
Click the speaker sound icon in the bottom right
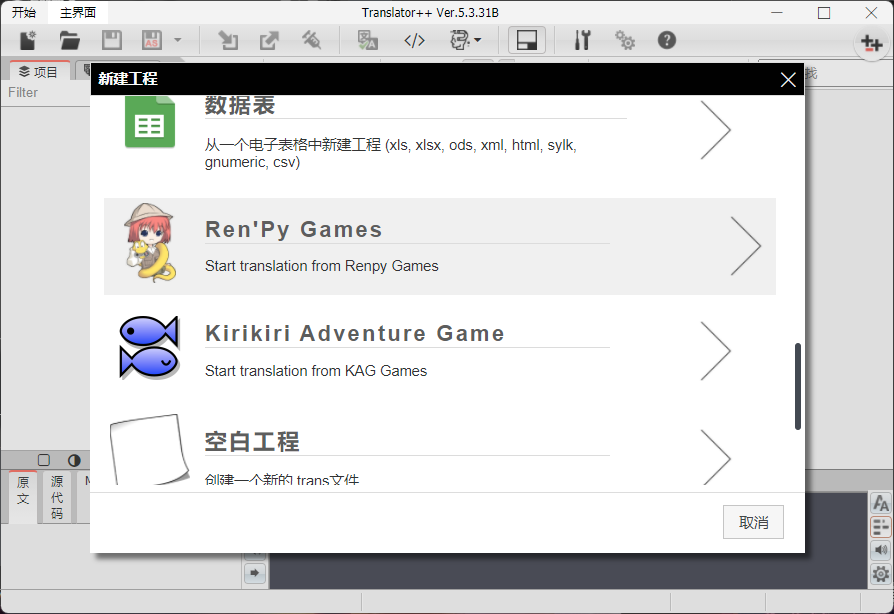881,550
